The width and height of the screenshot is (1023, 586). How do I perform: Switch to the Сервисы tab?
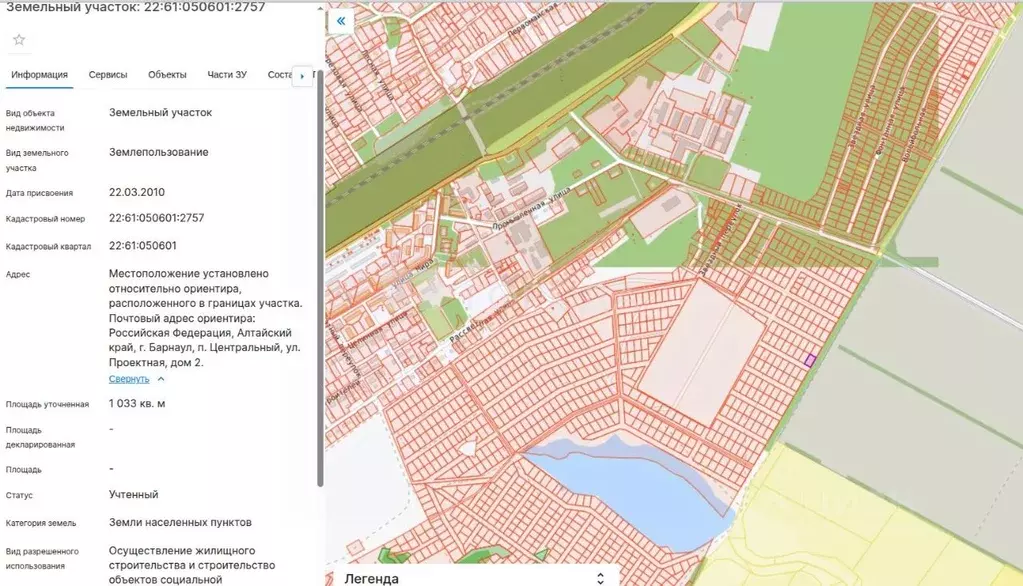tap(108, 75)
